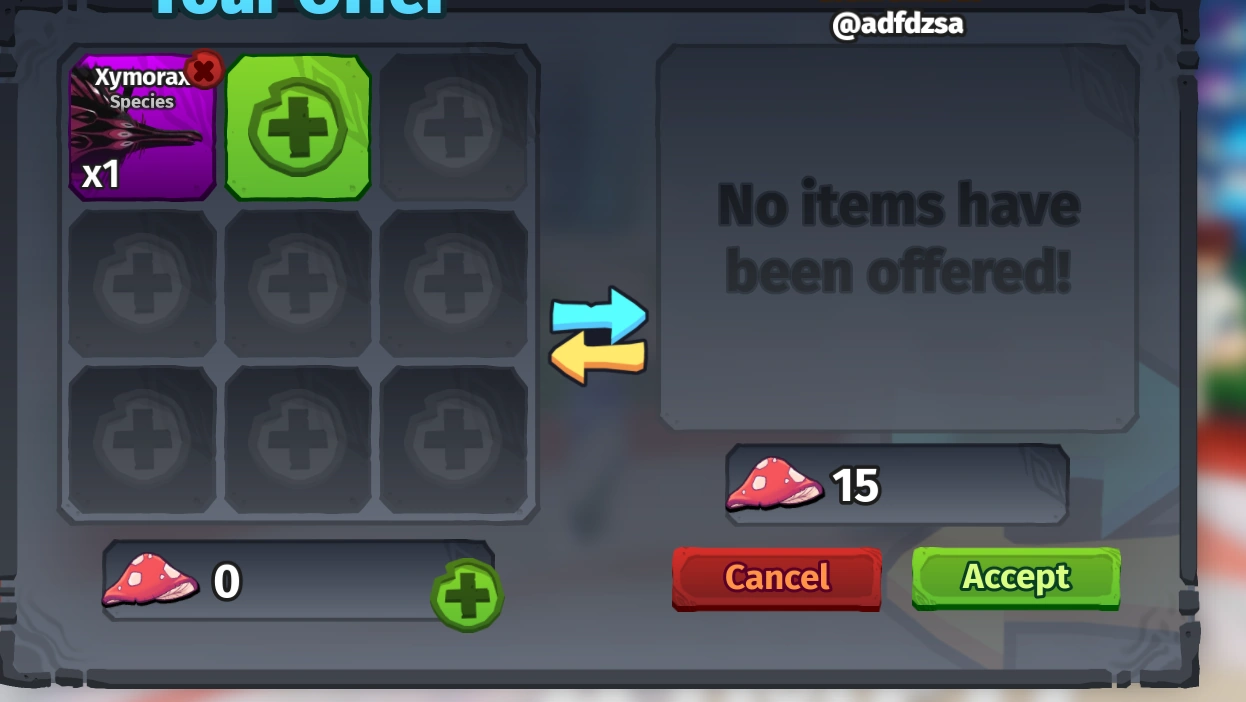The height and width of the screenshot is (702, 1246).
Task: Click the green add item slot
Action: [x=298, y=127]
